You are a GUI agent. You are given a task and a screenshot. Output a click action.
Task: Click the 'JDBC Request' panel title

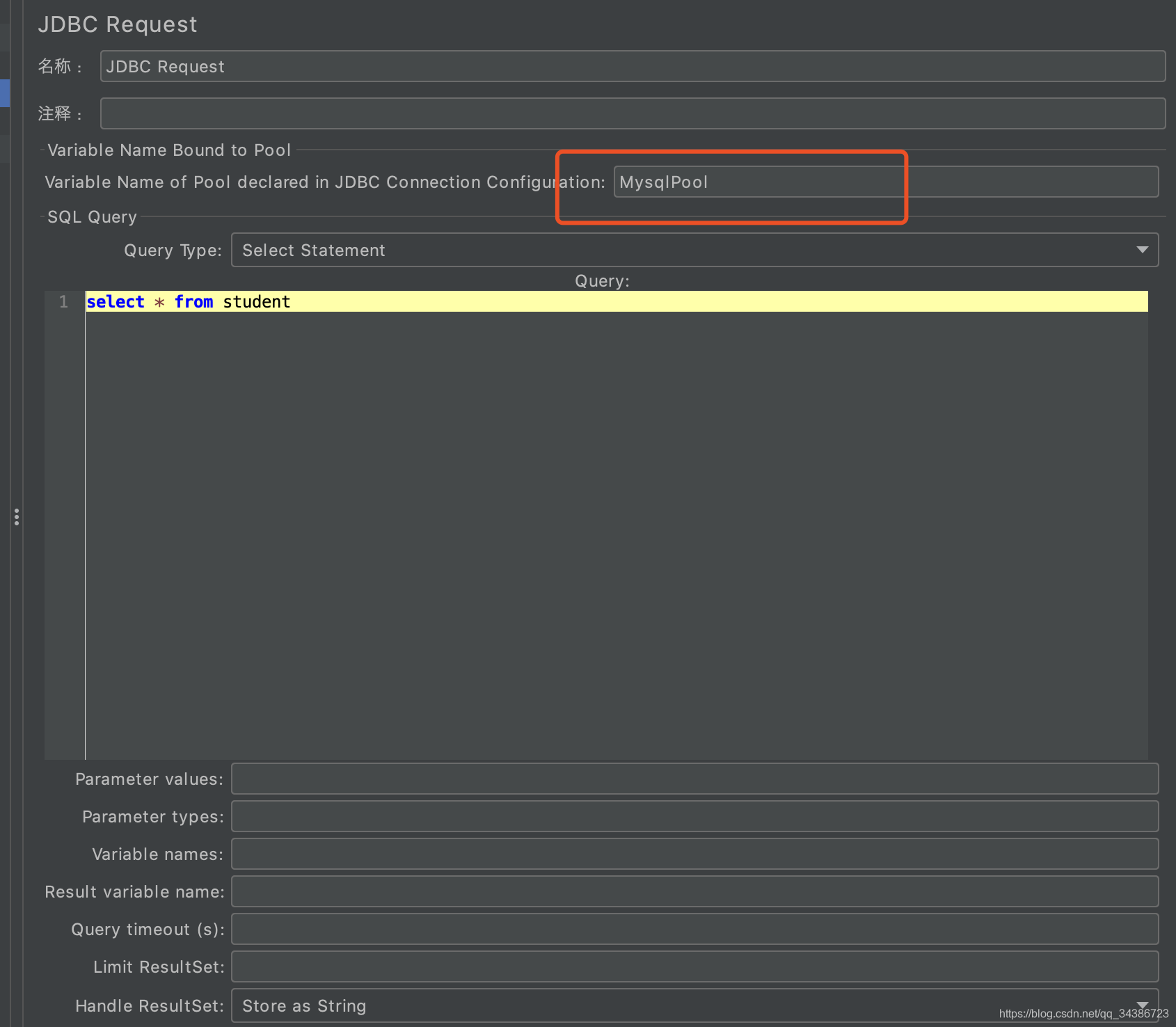(118, 24)
